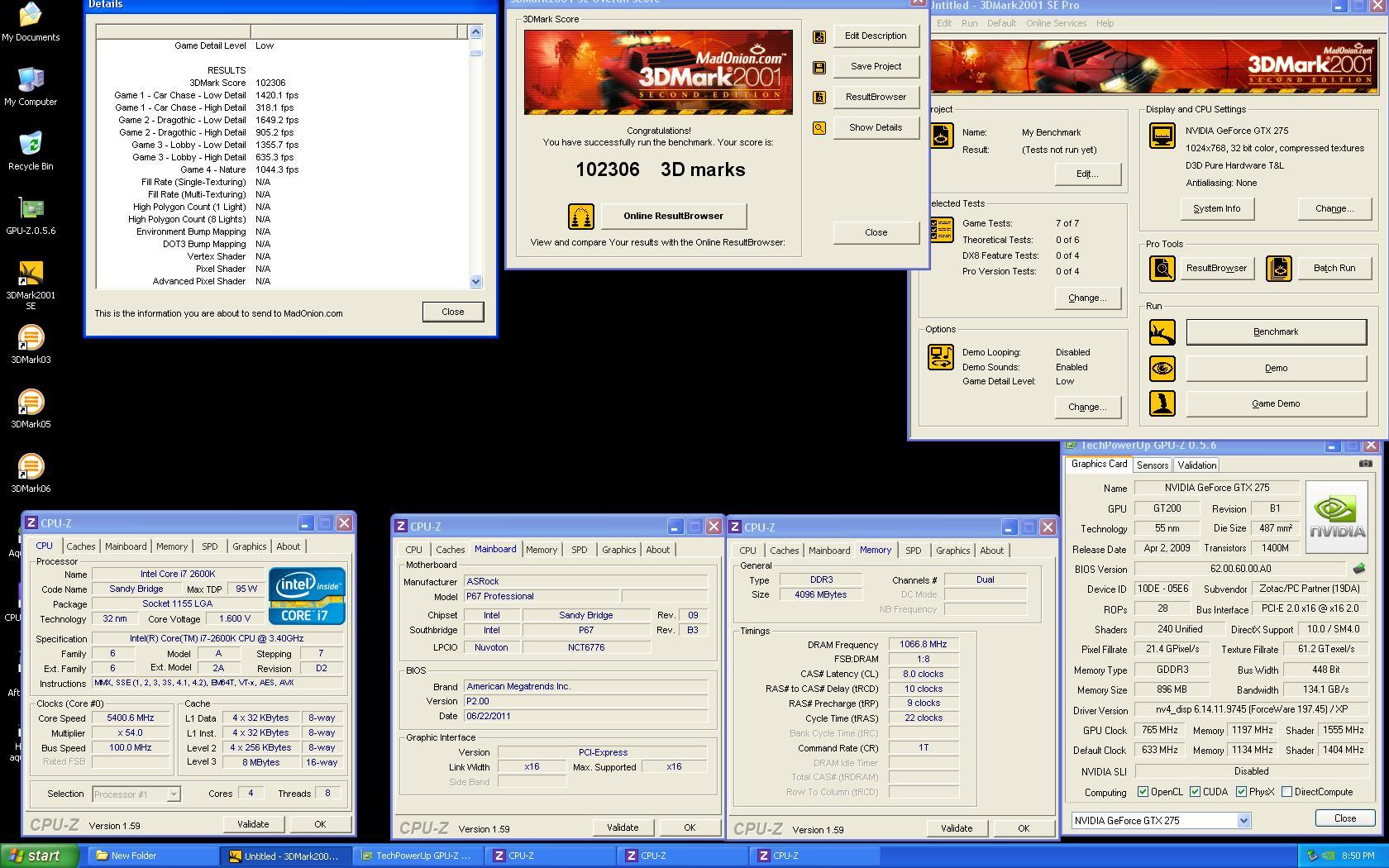Launch the 3DMark03 desktop shortcut
The width and height of the screenshot is (1389, 868).
(31, 345)
